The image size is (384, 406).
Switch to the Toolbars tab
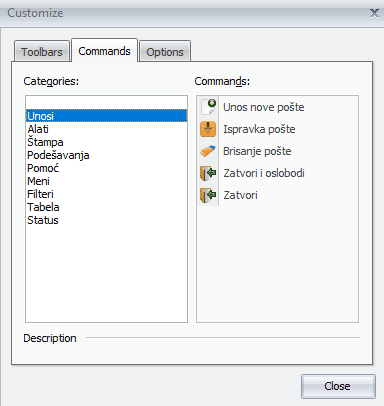42,52
